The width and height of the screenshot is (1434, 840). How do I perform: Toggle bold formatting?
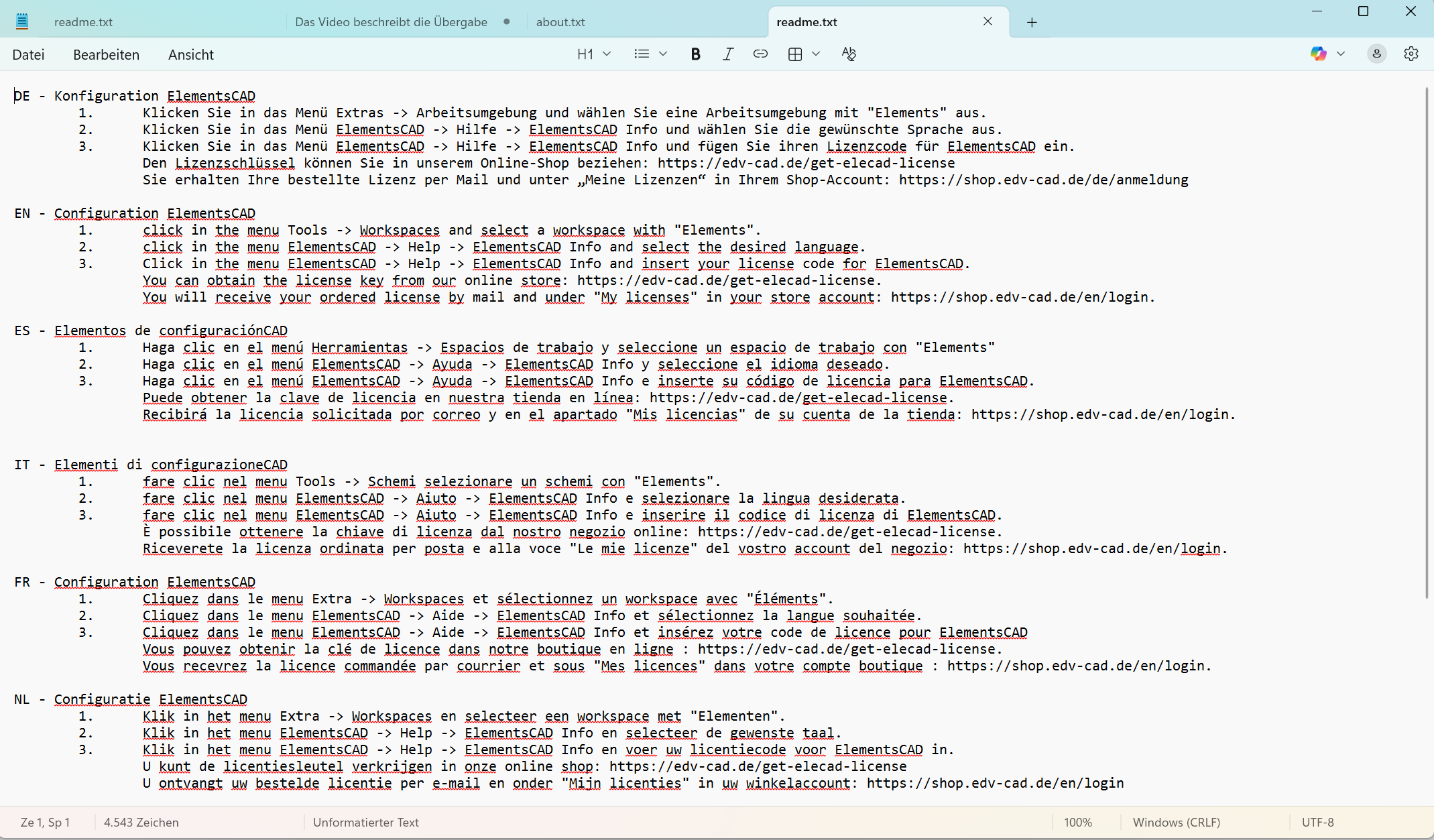click(x=695, y=54)
